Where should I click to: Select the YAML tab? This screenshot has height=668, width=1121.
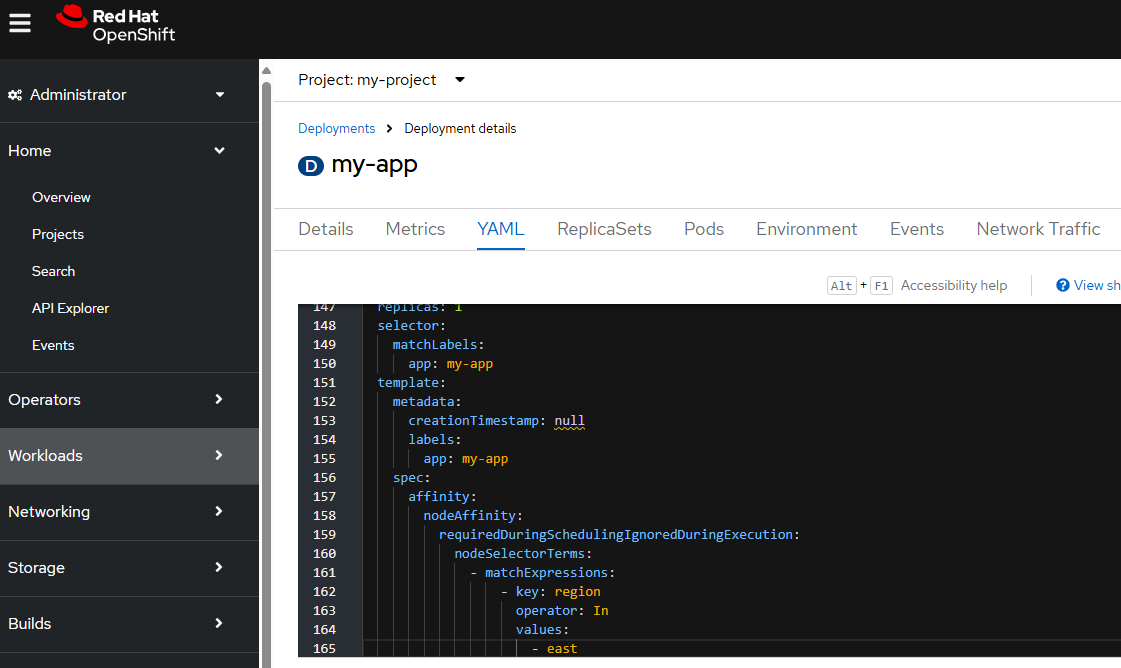coord(500,229)
